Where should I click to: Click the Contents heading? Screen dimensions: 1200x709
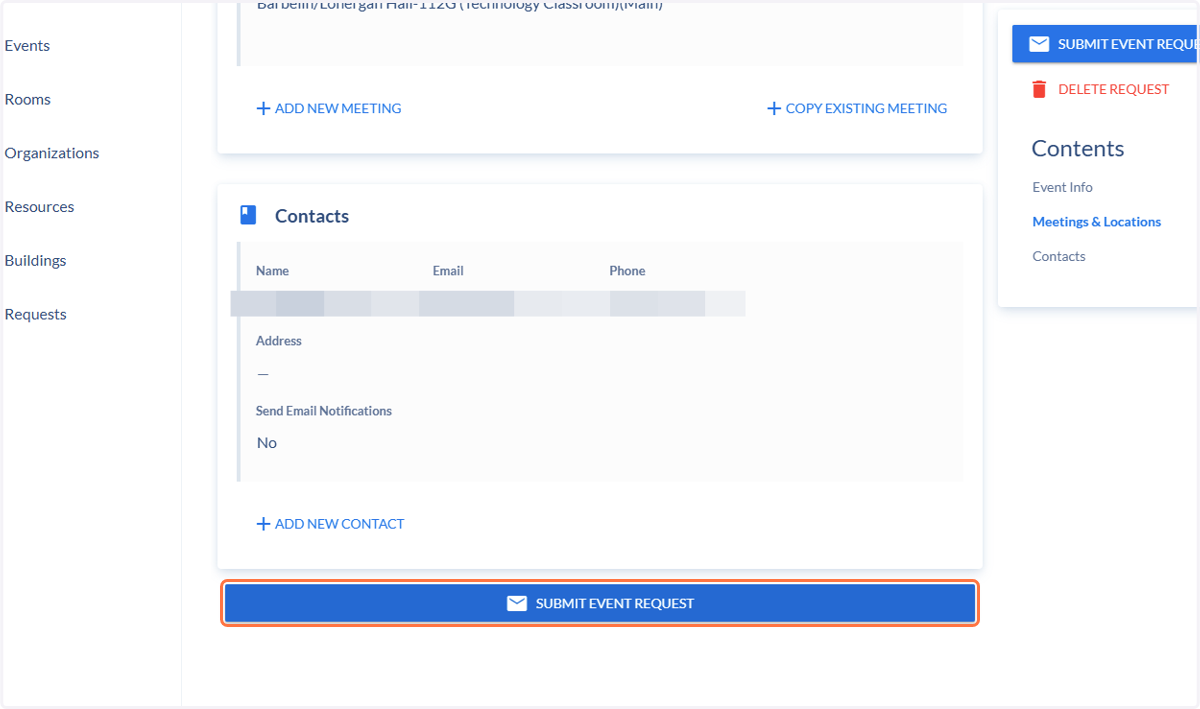tap(1078, 149)
